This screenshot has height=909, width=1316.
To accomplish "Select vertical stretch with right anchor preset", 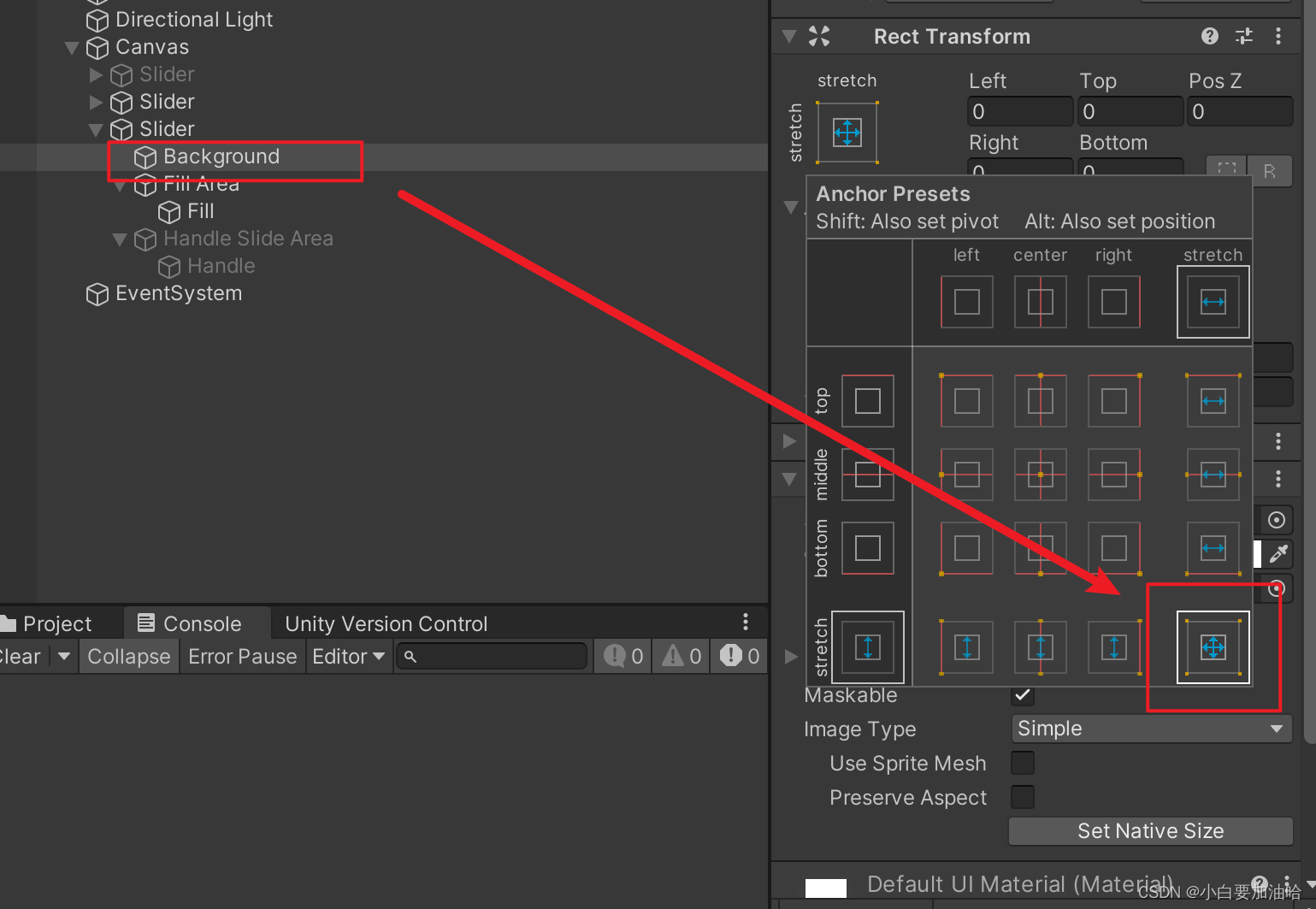I will (1114, 647).
